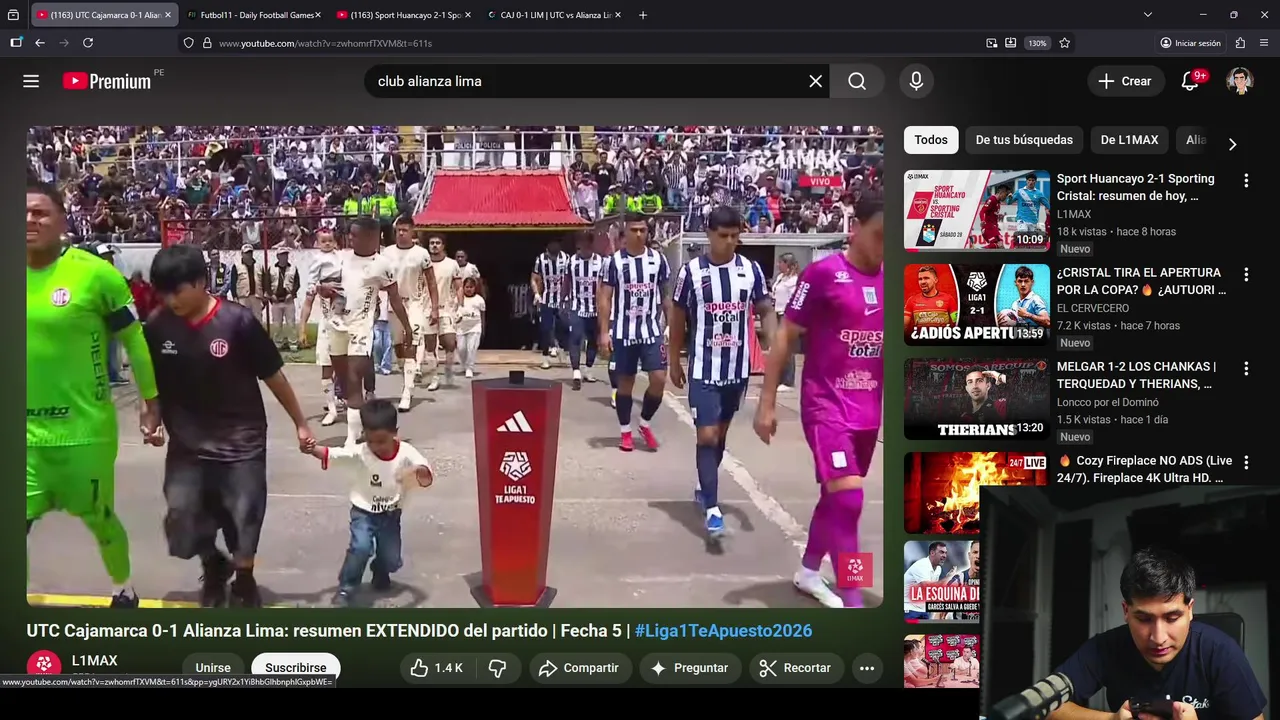Select the De tus búsquedas chip

(x=1024, y=140)
